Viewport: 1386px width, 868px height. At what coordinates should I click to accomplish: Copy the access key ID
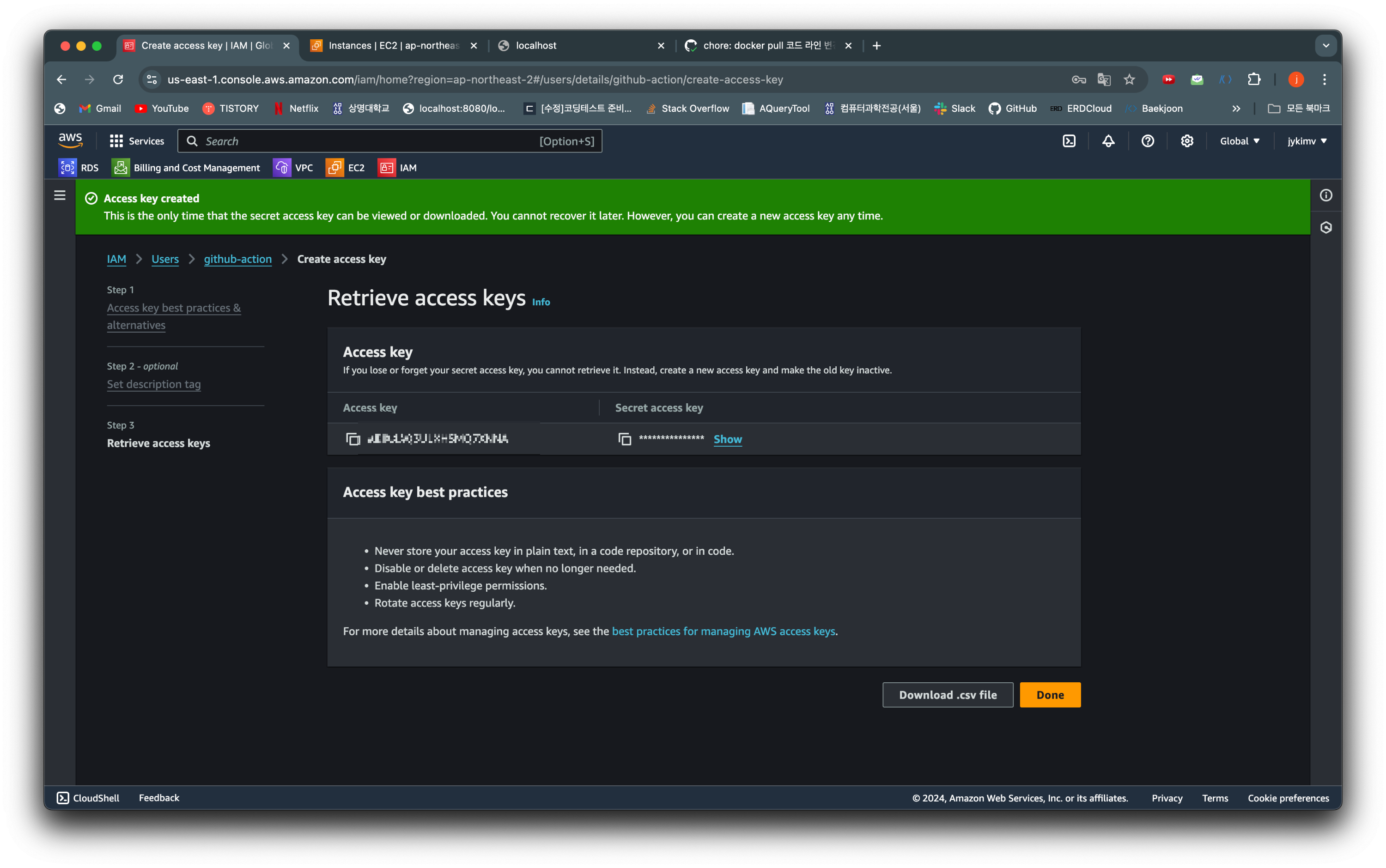coord(353,439)
